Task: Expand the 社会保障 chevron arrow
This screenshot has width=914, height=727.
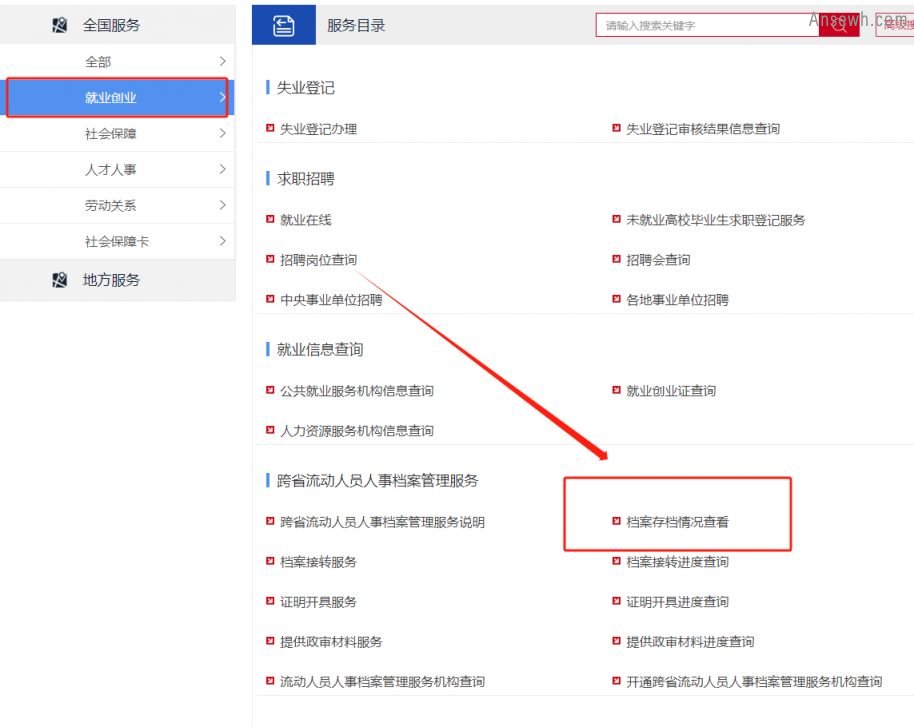Action: pyautogui.click(x=222, y=134)
